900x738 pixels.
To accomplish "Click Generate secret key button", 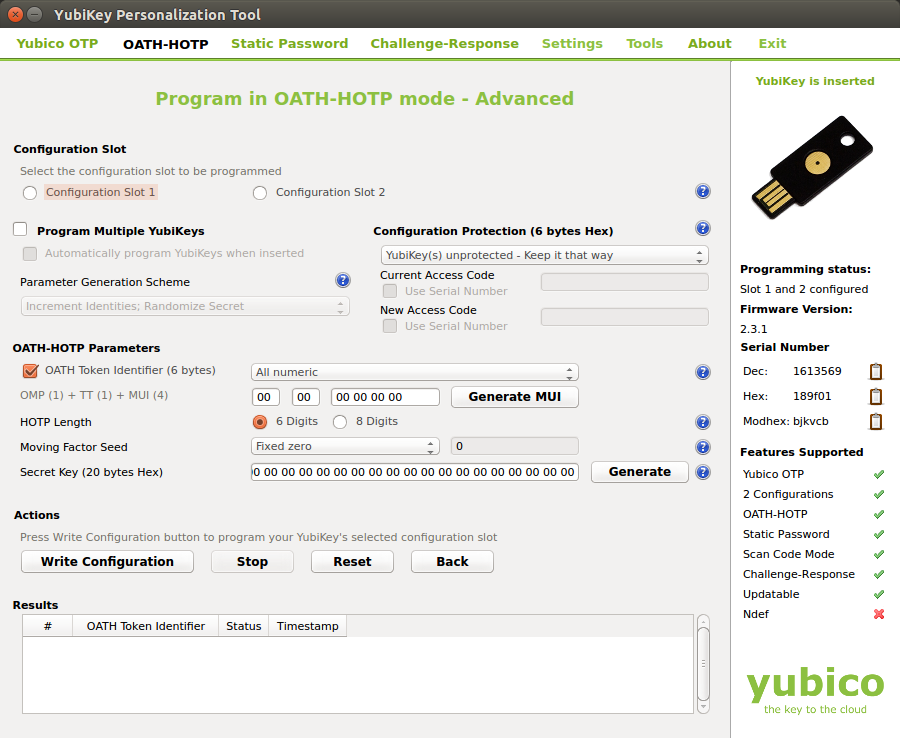I will [639, 472].
